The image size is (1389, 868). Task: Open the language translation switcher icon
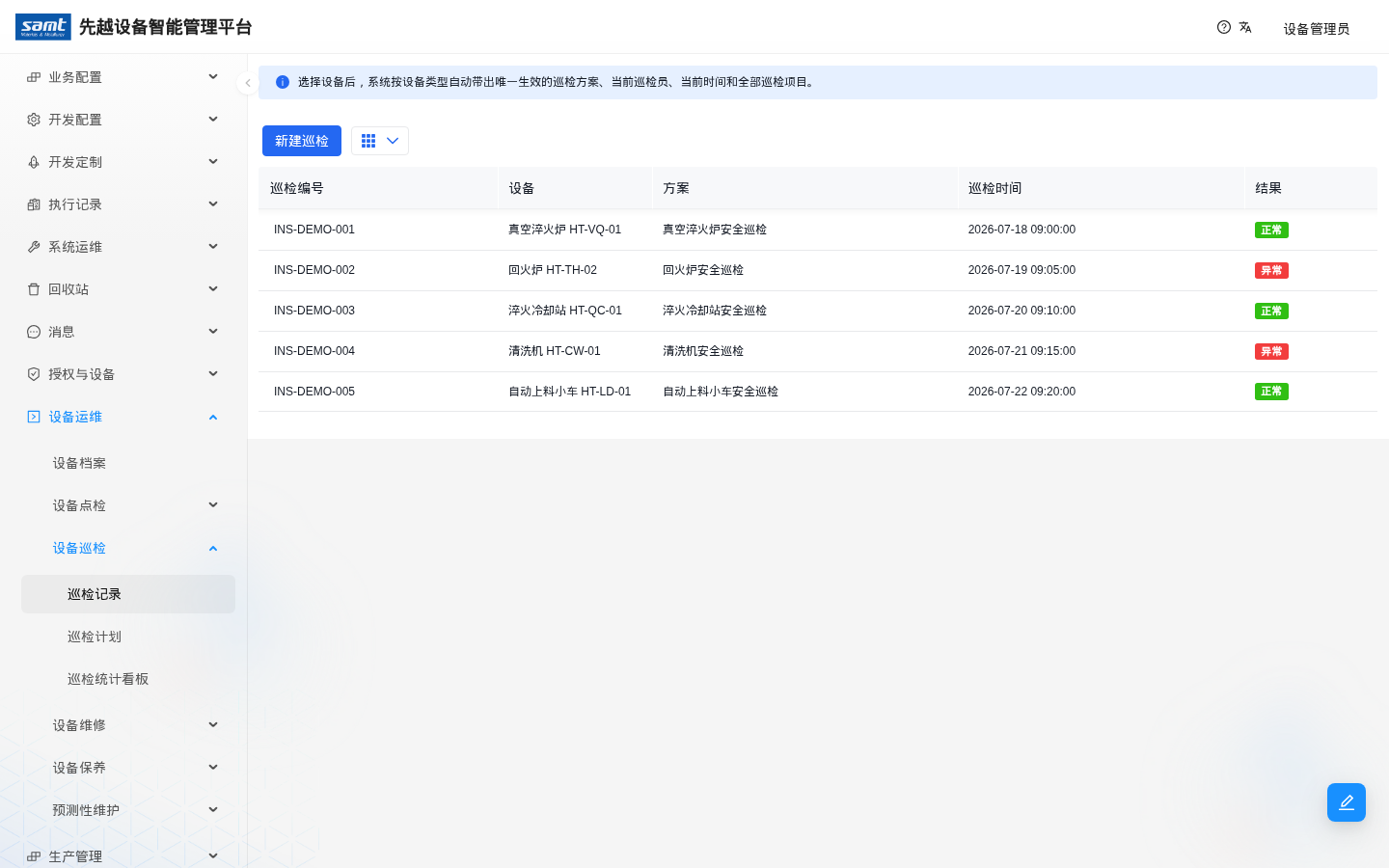coord(1245,27)
